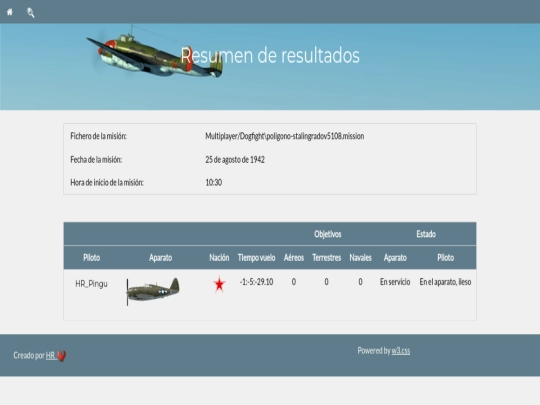Click HR_Pingu's aircraft thumbnail
540x405 pixels.
(153, 291)
